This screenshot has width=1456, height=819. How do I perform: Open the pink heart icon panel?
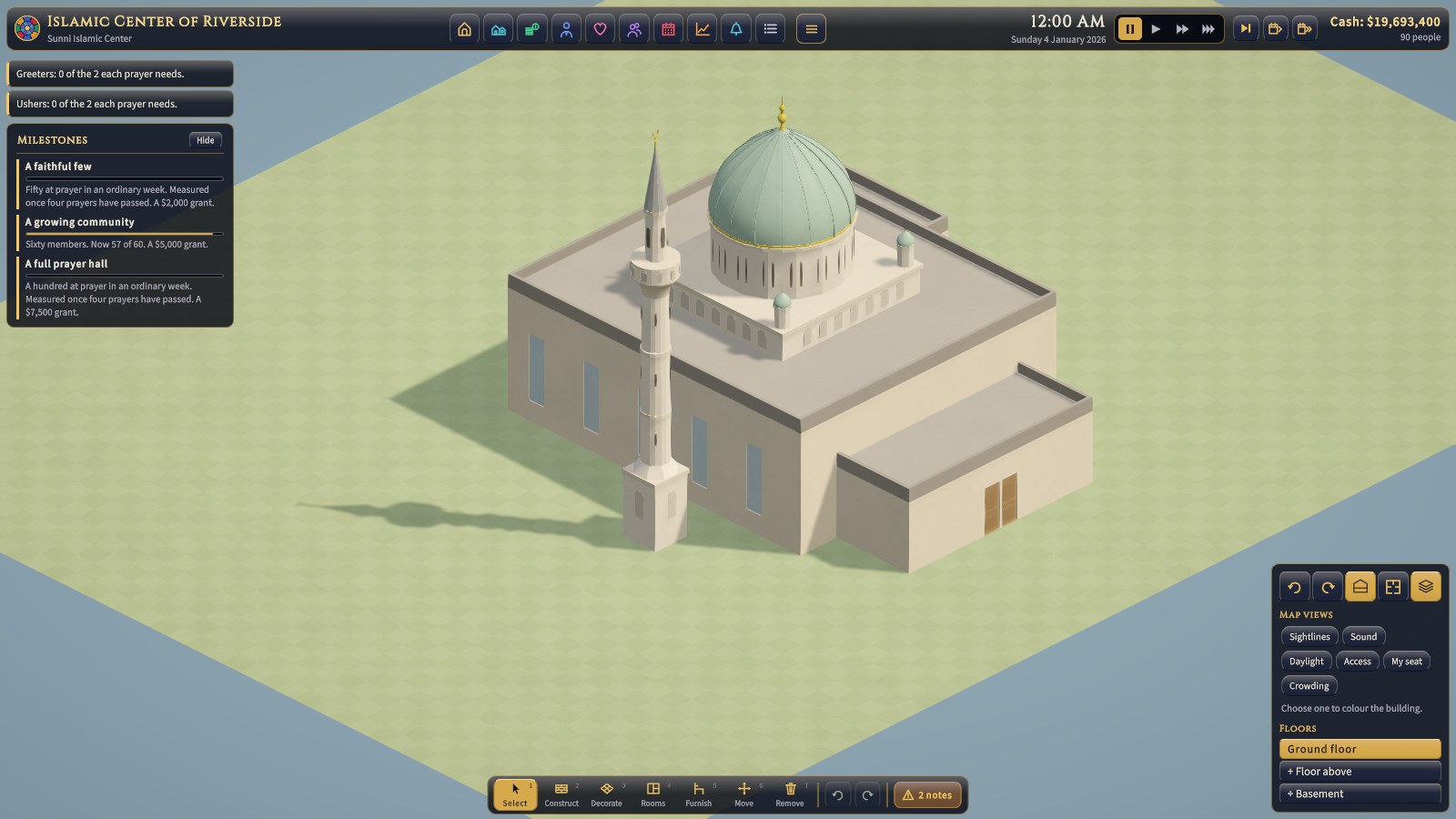(600, 29)
